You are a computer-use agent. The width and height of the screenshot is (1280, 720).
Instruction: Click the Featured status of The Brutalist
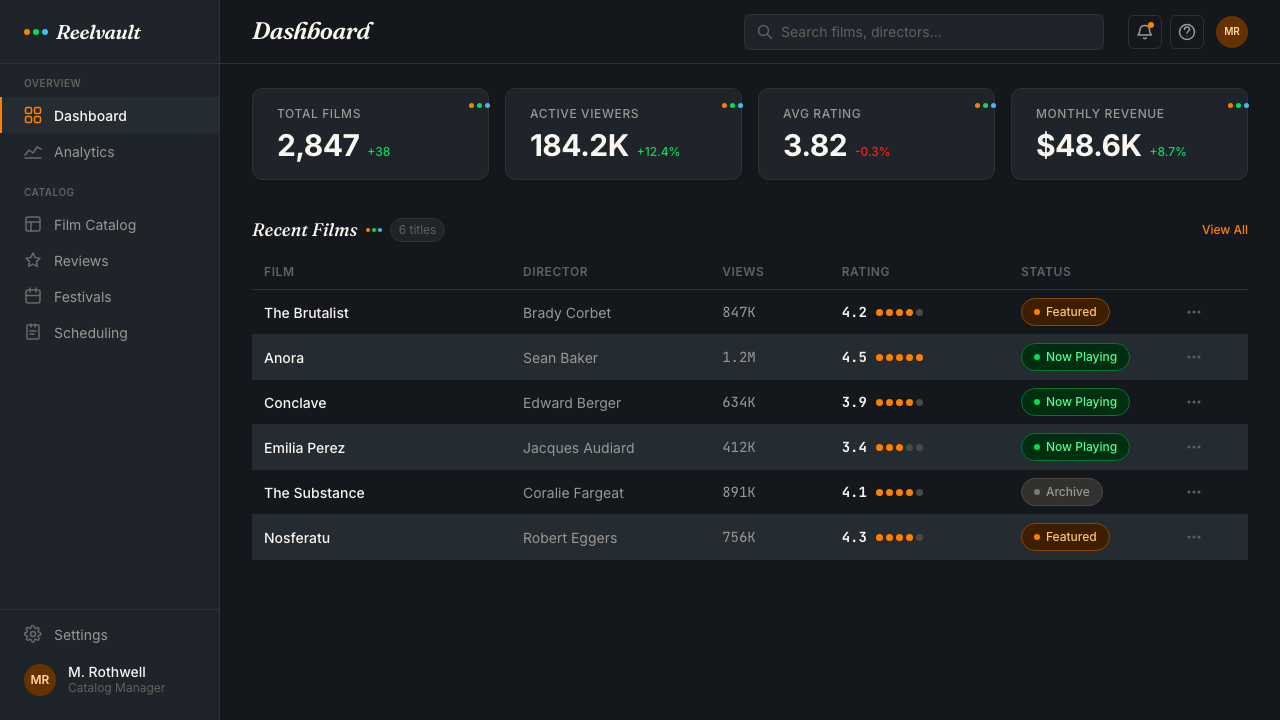click(1065, 312)
